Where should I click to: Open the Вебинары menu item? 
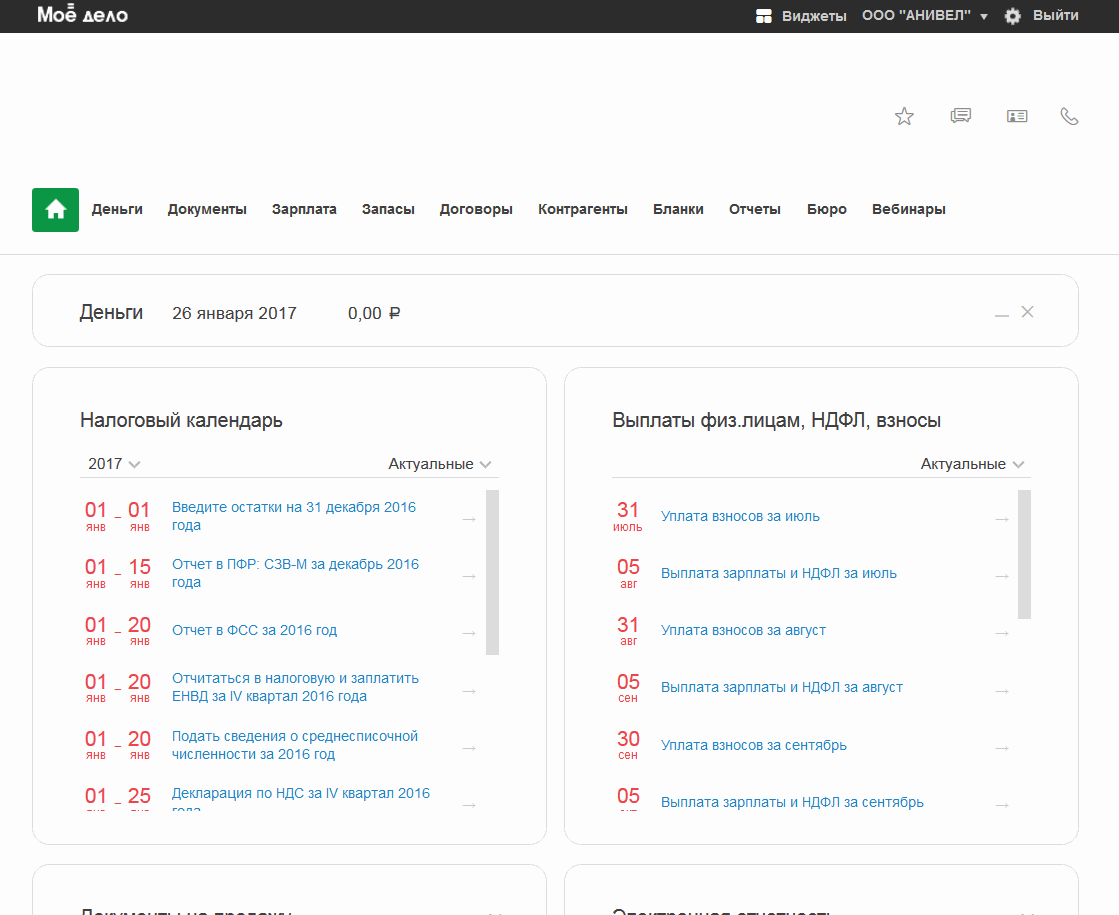click(908, 209)
